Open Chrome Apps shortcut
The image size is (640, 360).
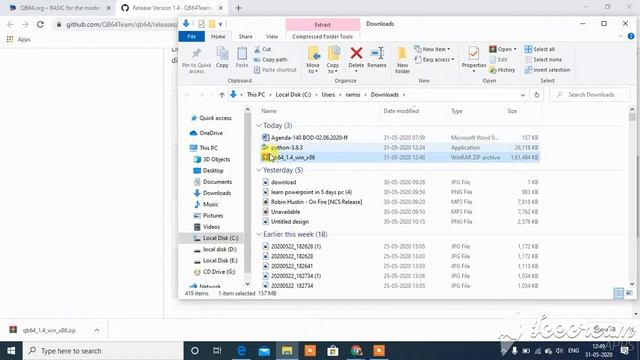[x=19, y=39]
